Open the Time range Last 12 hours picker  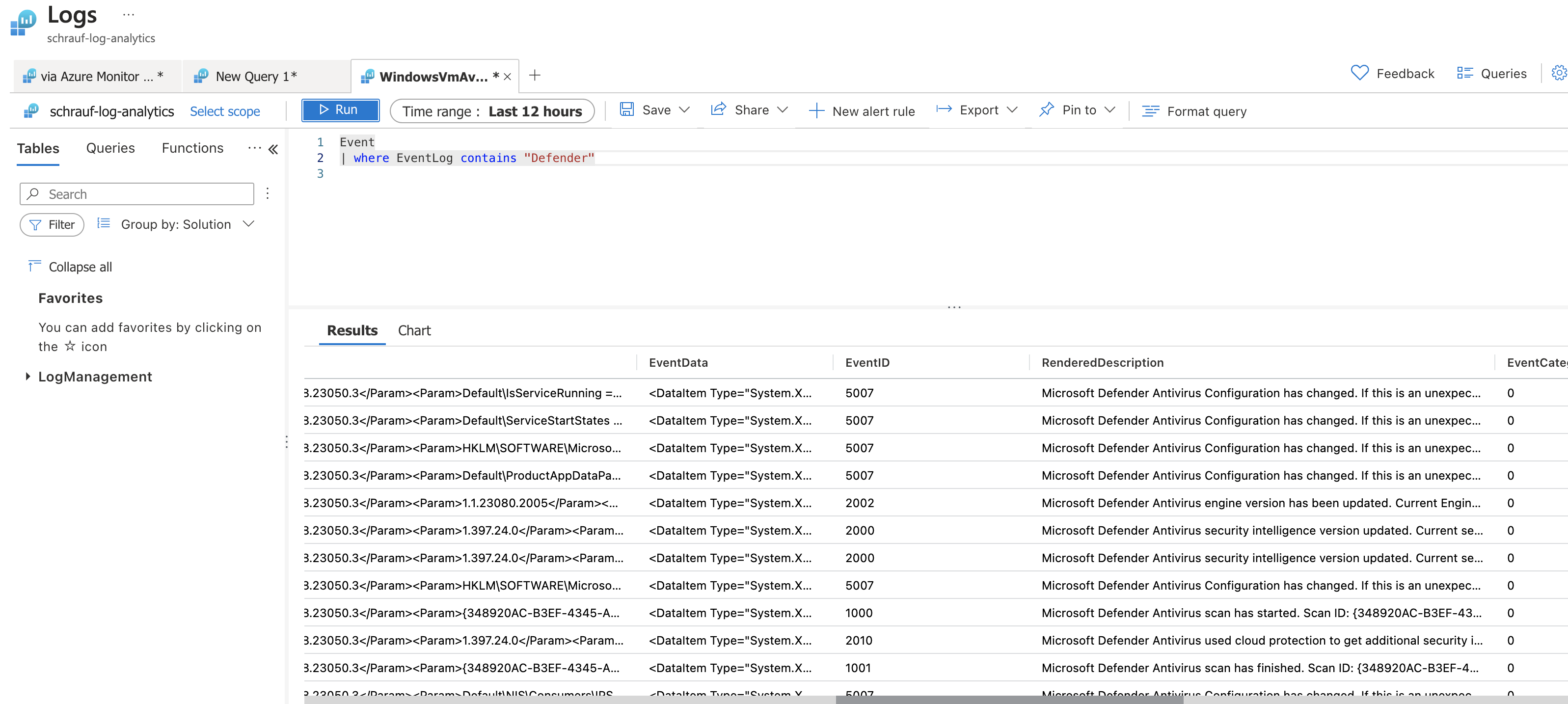pyautogui.click(x=491, y=111)
